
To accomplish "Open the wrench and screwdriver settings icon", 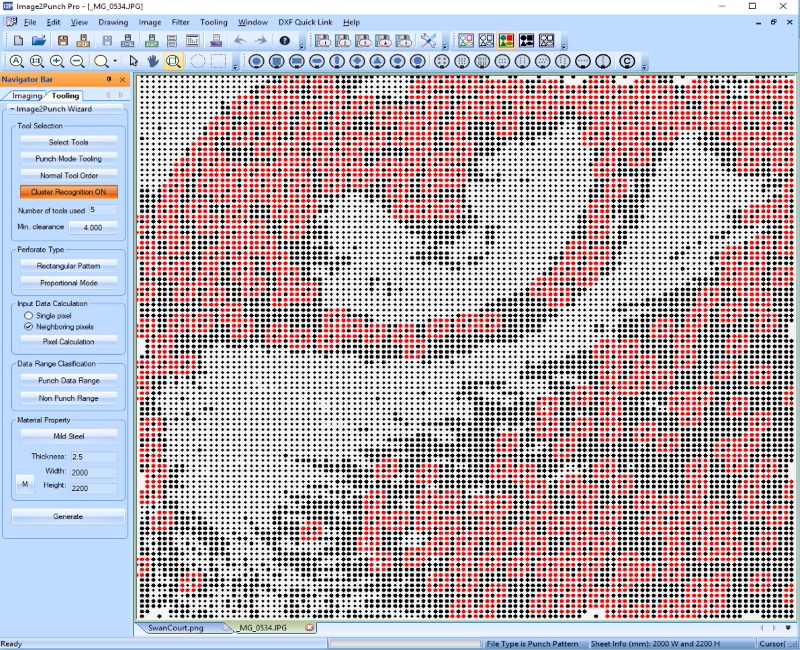I will (x=429, y=41).
